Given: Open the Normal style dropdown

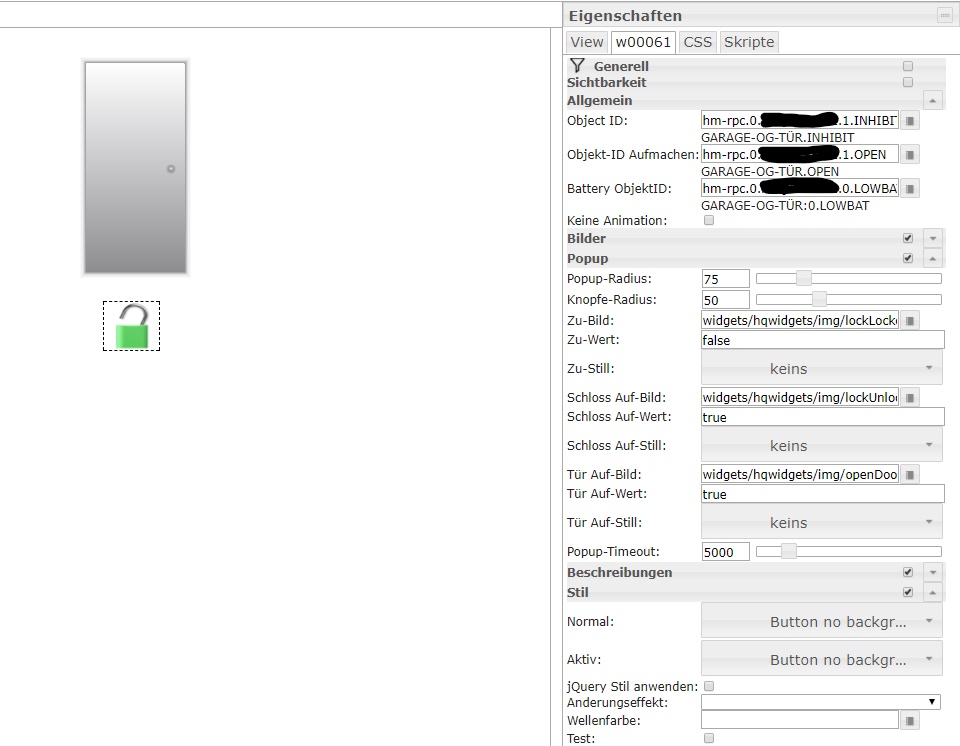Looking at the screenshot, I should tap(821, 622).
